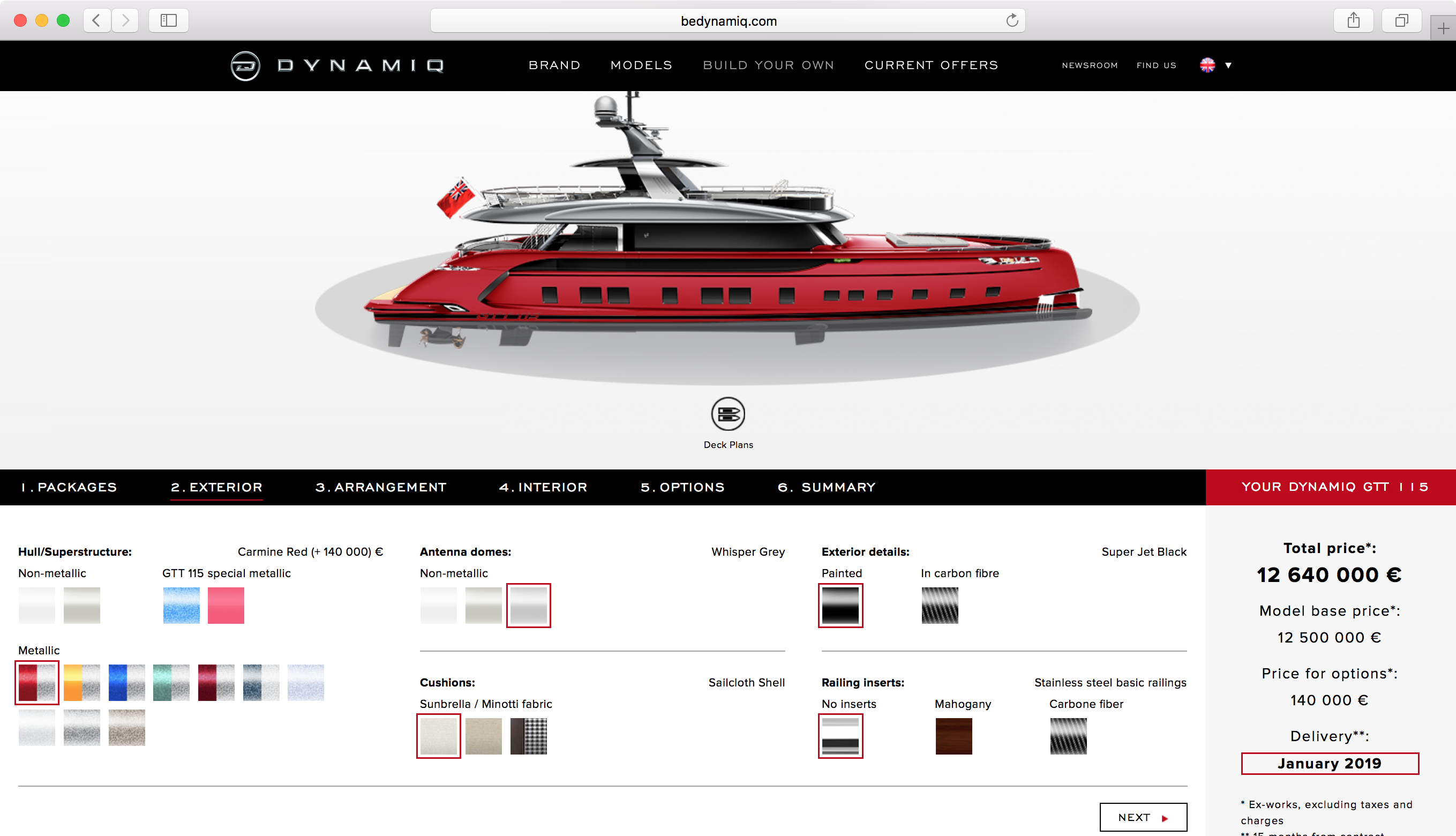The height and width of the screenshot is (836, 1456).
Task: Select grey non-metallic hull swatch
Action: [81, 605]
